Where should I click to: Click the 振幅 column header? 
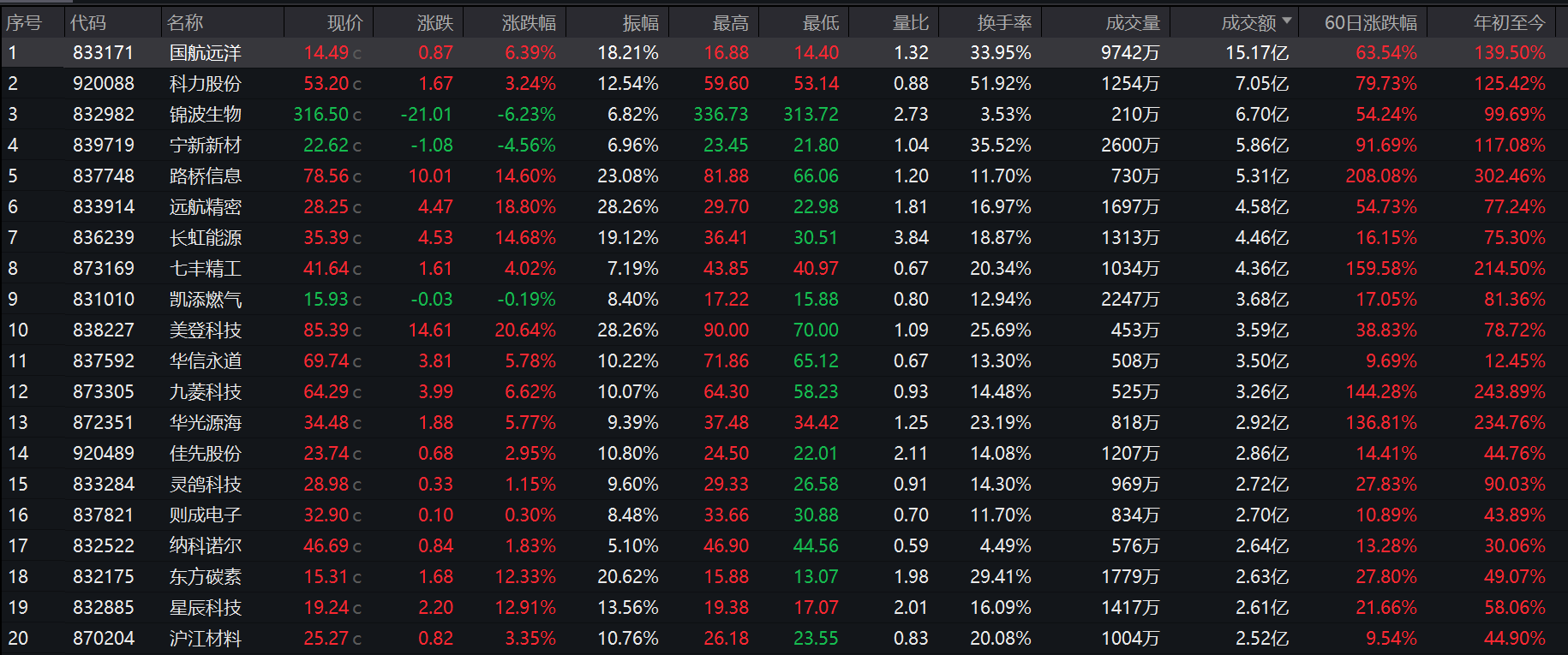pos(641,23)
